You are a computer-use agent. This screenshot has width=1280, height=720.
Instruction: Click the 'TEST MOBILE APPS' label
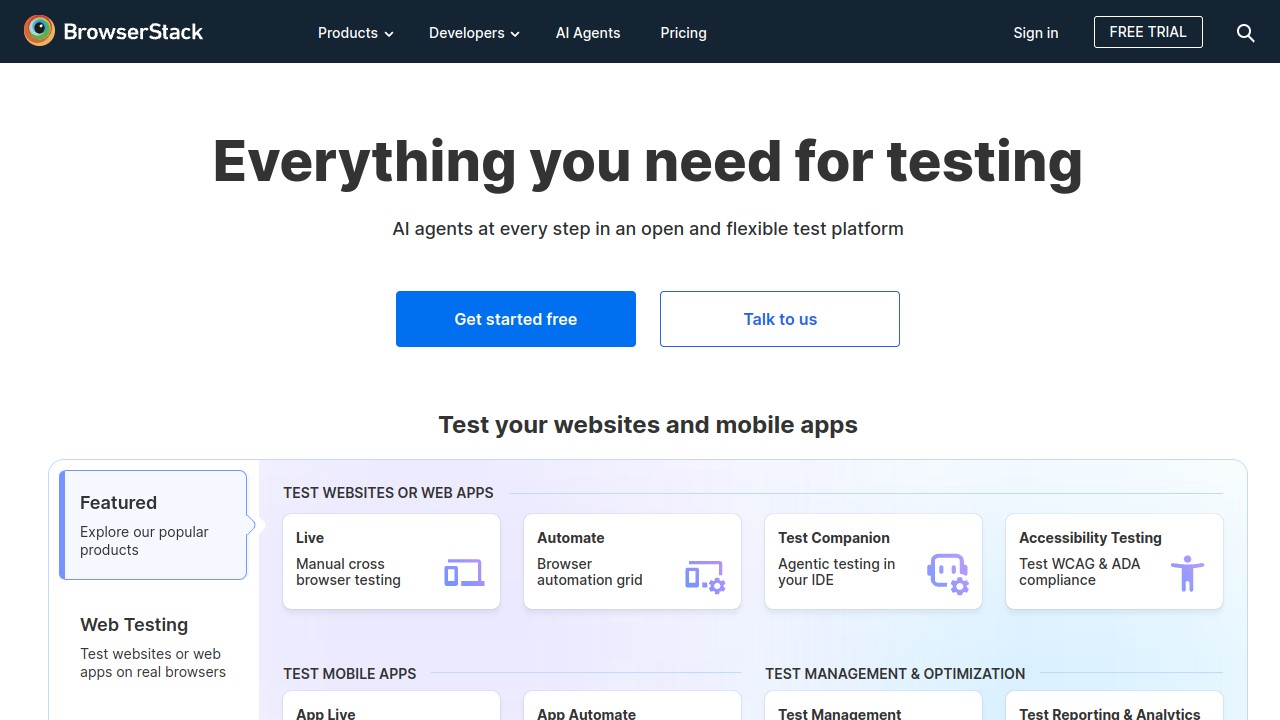[349, 674]
